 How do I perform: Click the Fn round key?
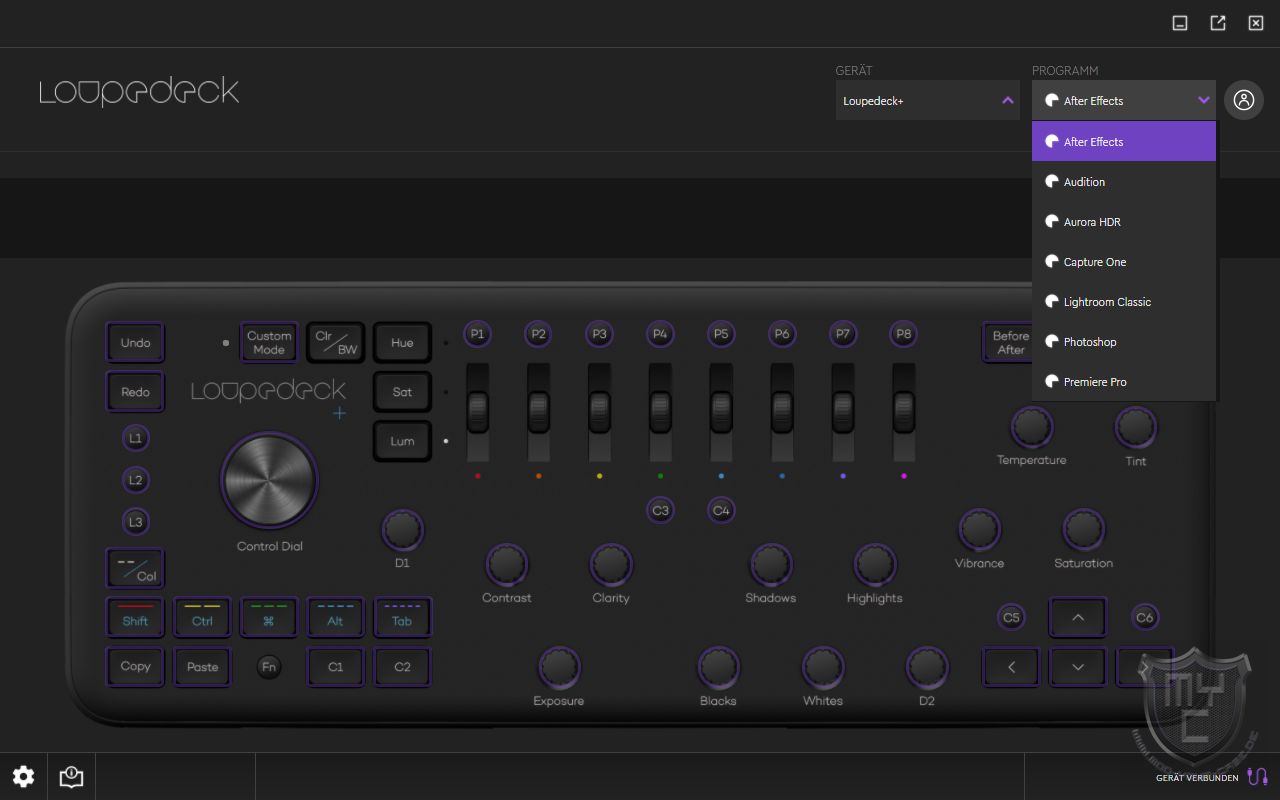click(x=269, y=667)
